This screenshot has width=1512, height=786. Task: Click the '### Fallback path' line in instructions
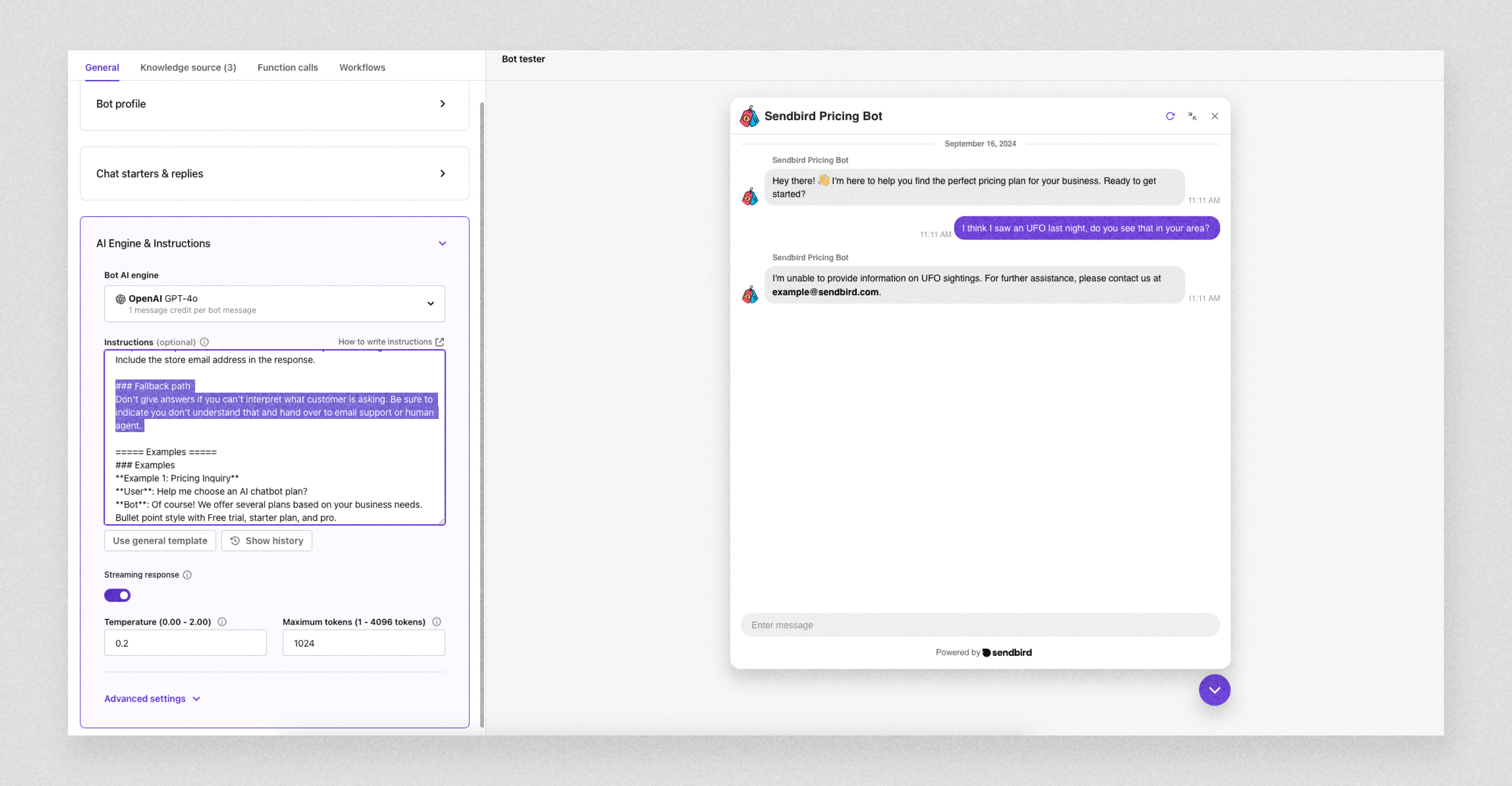(153, 386)
